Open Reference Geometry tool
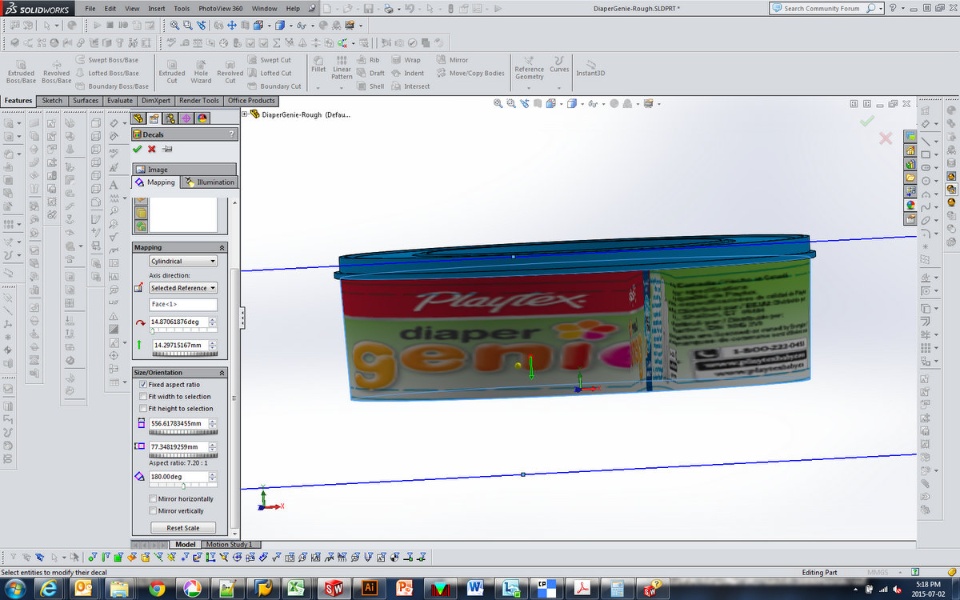This screenshot has height=600, width=960. 529,68
